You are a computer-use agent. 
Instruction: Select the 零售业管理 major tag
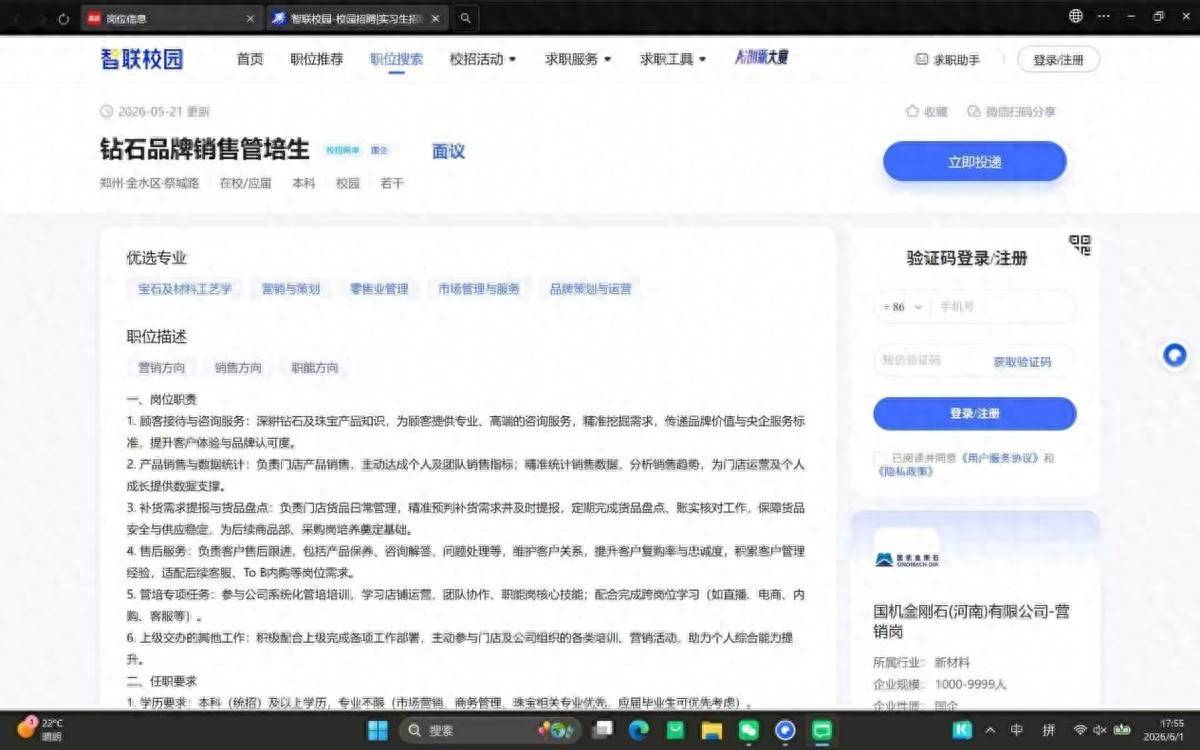click(379, 289)
